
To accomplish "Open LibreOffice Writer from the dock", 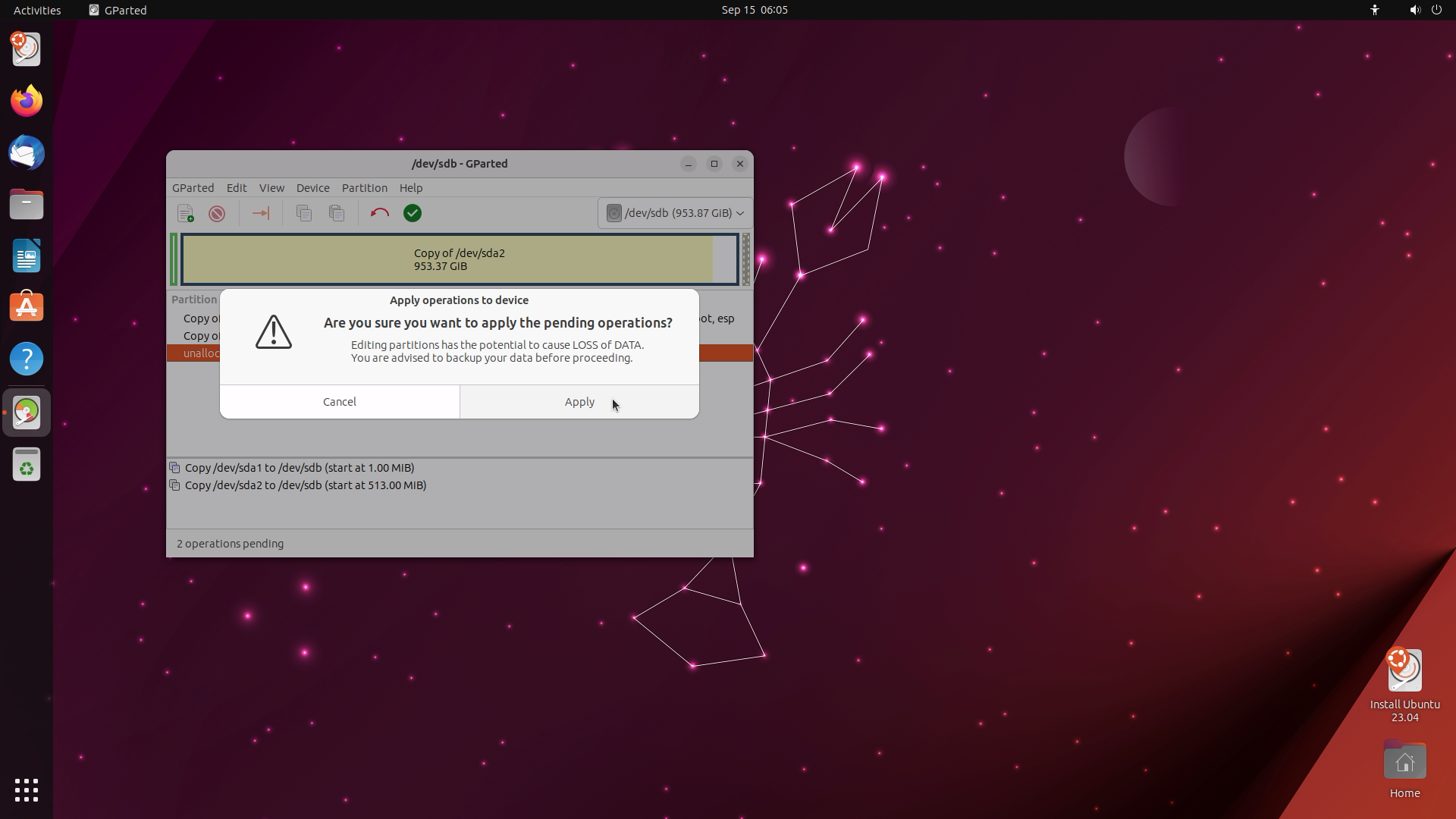I will [x=27, y=256].
